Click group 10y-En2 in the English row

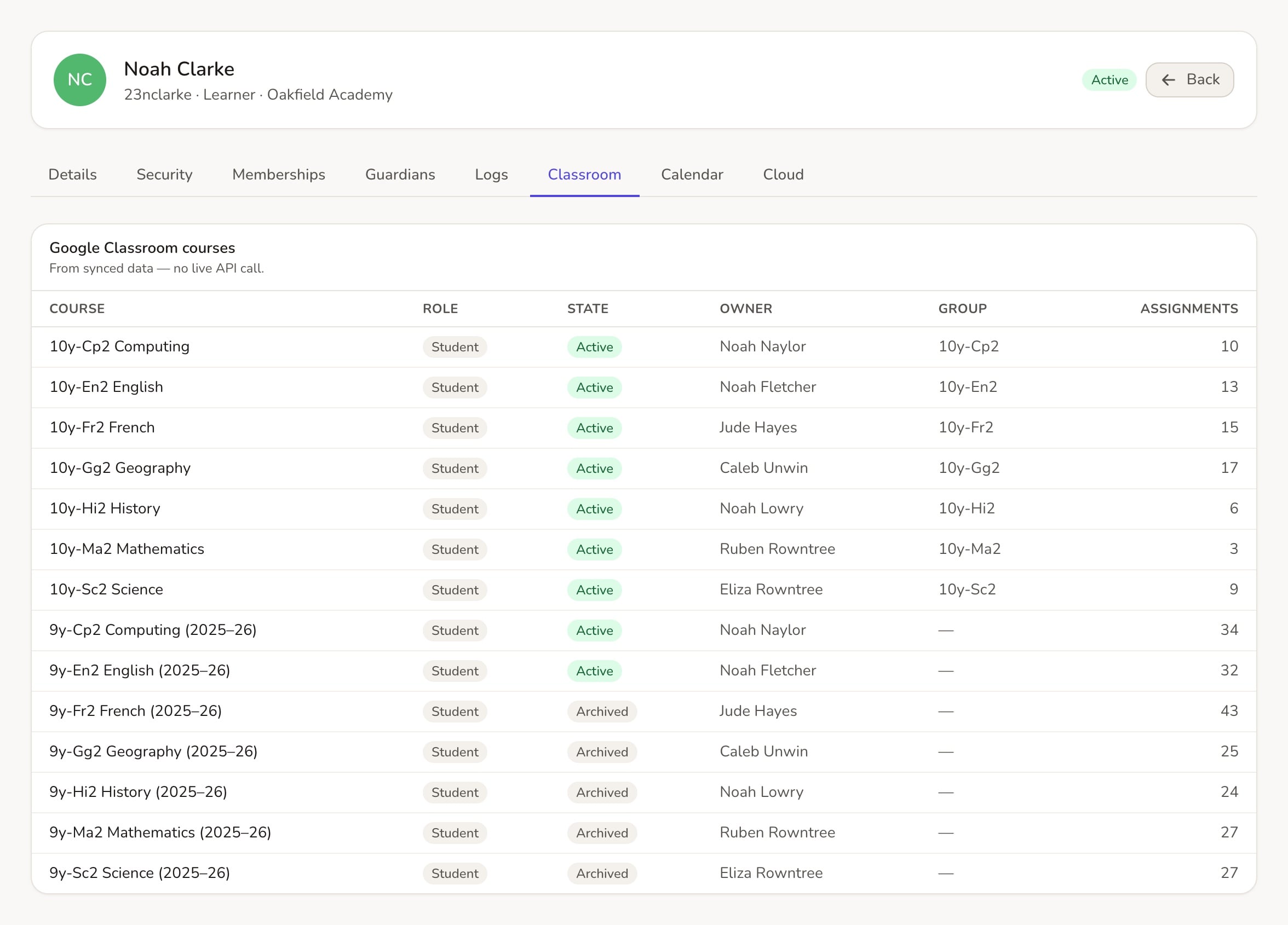click(968, 387)
